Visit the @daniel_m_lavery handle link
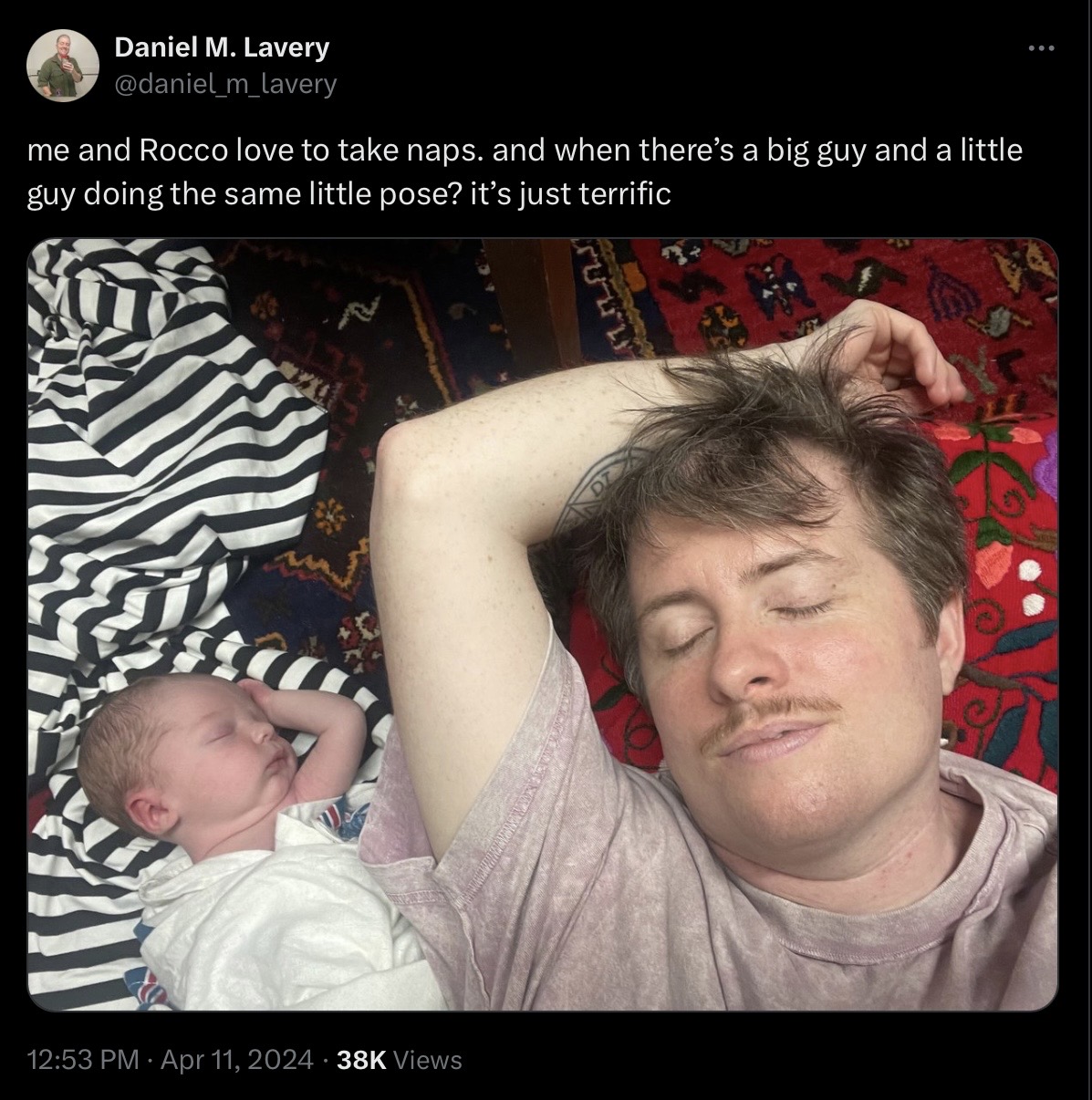 (x=225, y=84)
